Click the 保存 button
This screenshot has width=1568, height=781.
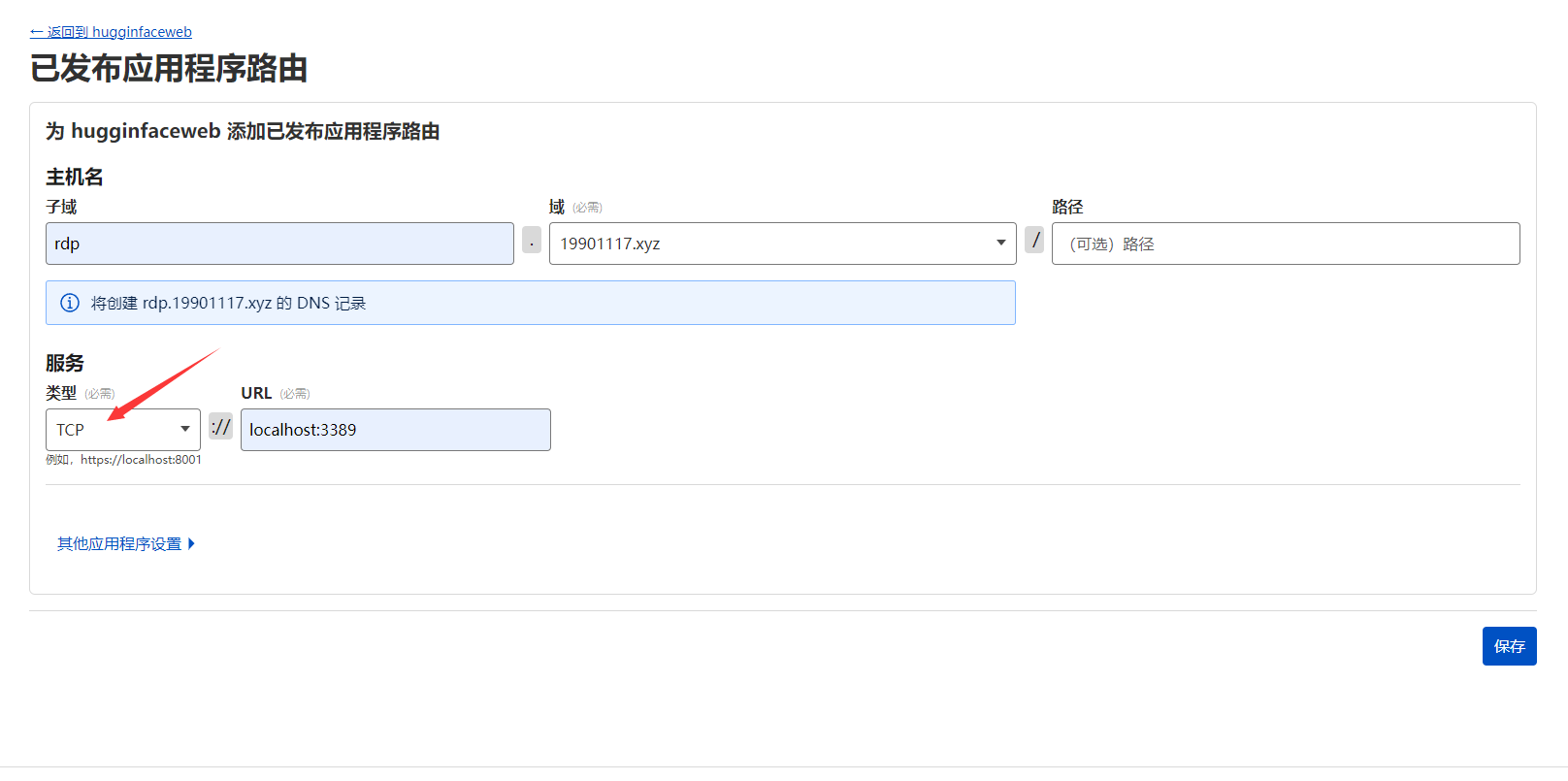1509,646
